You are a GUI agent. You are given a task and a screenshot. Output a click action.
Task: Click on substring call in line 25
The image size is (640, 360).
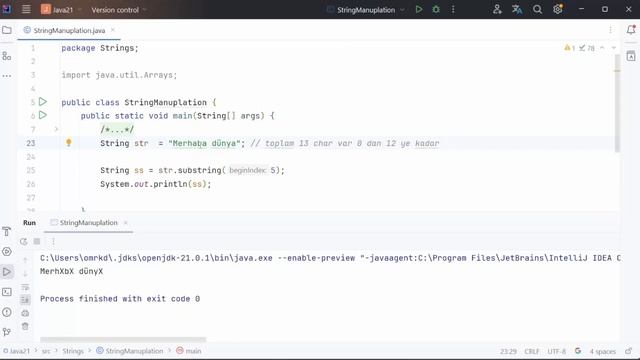(200, 170)
